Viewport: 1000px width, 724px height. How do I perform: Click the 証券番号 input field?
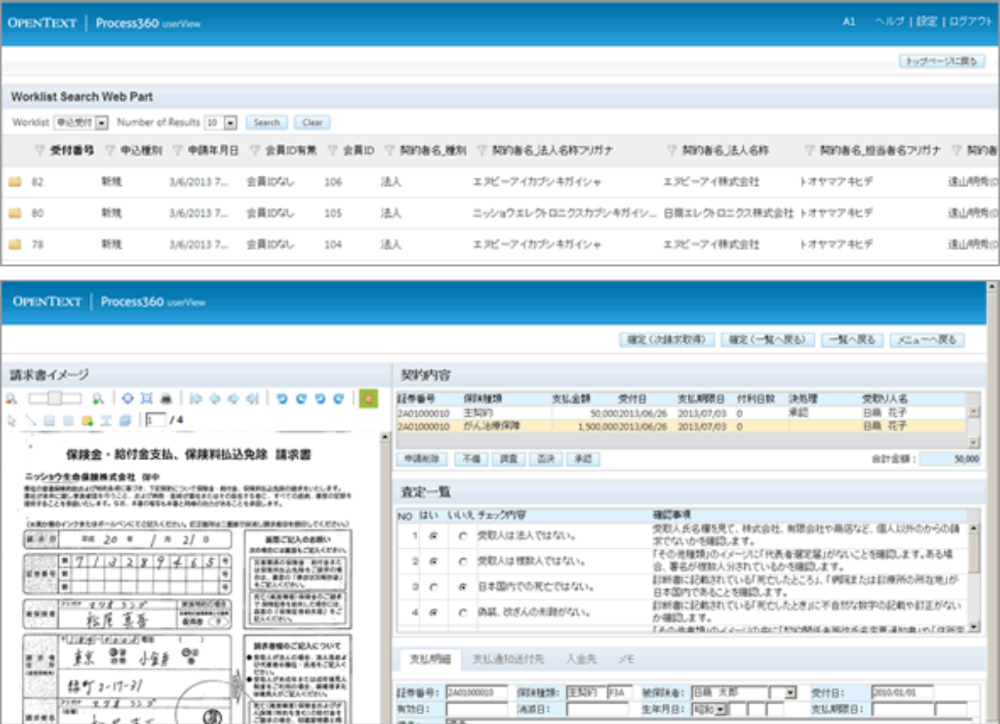click(476, 693)
